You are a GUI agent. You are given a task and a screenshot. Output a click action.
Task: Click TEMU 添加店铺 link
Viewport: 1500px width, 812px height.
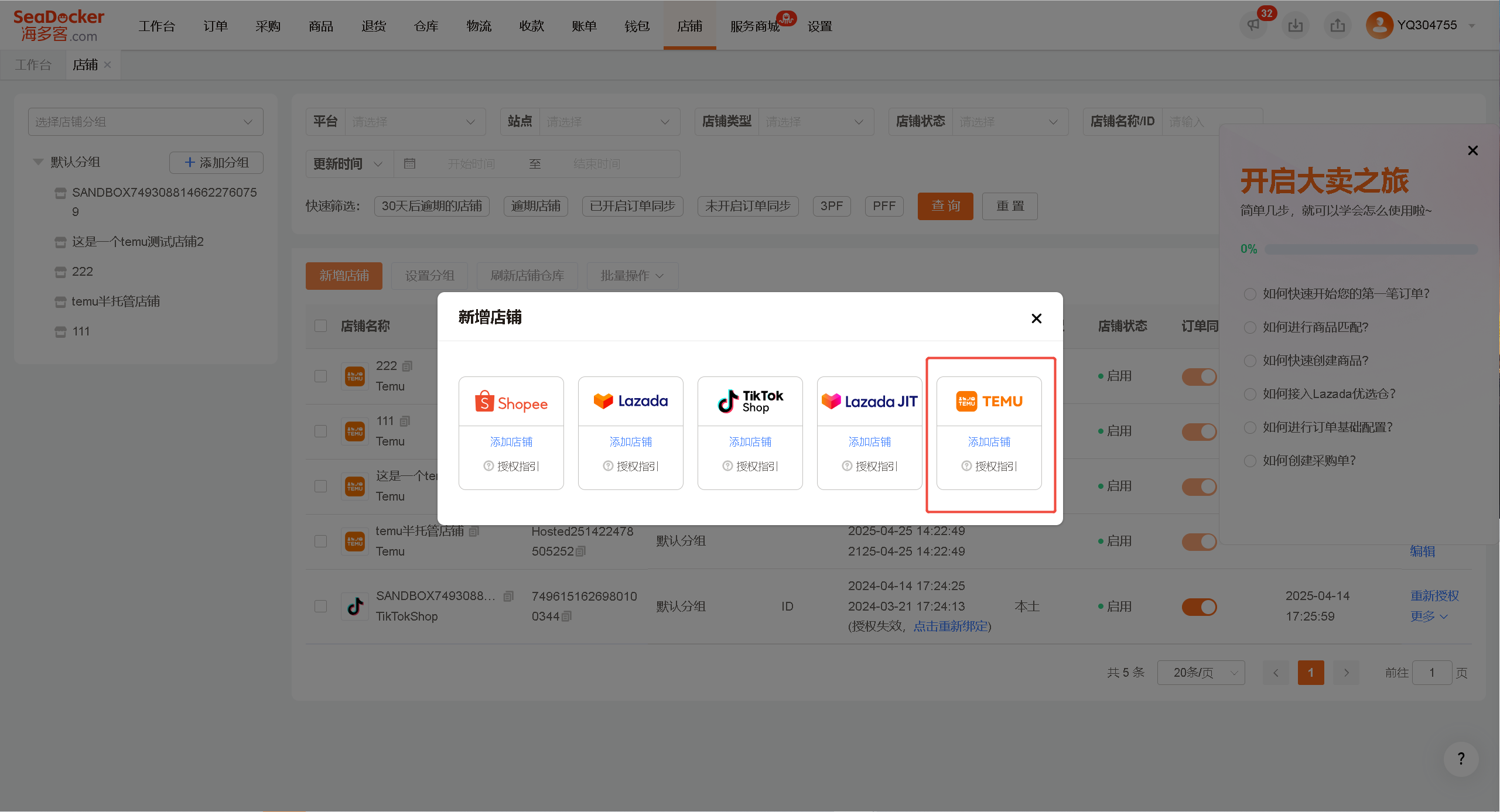(989, 442)
